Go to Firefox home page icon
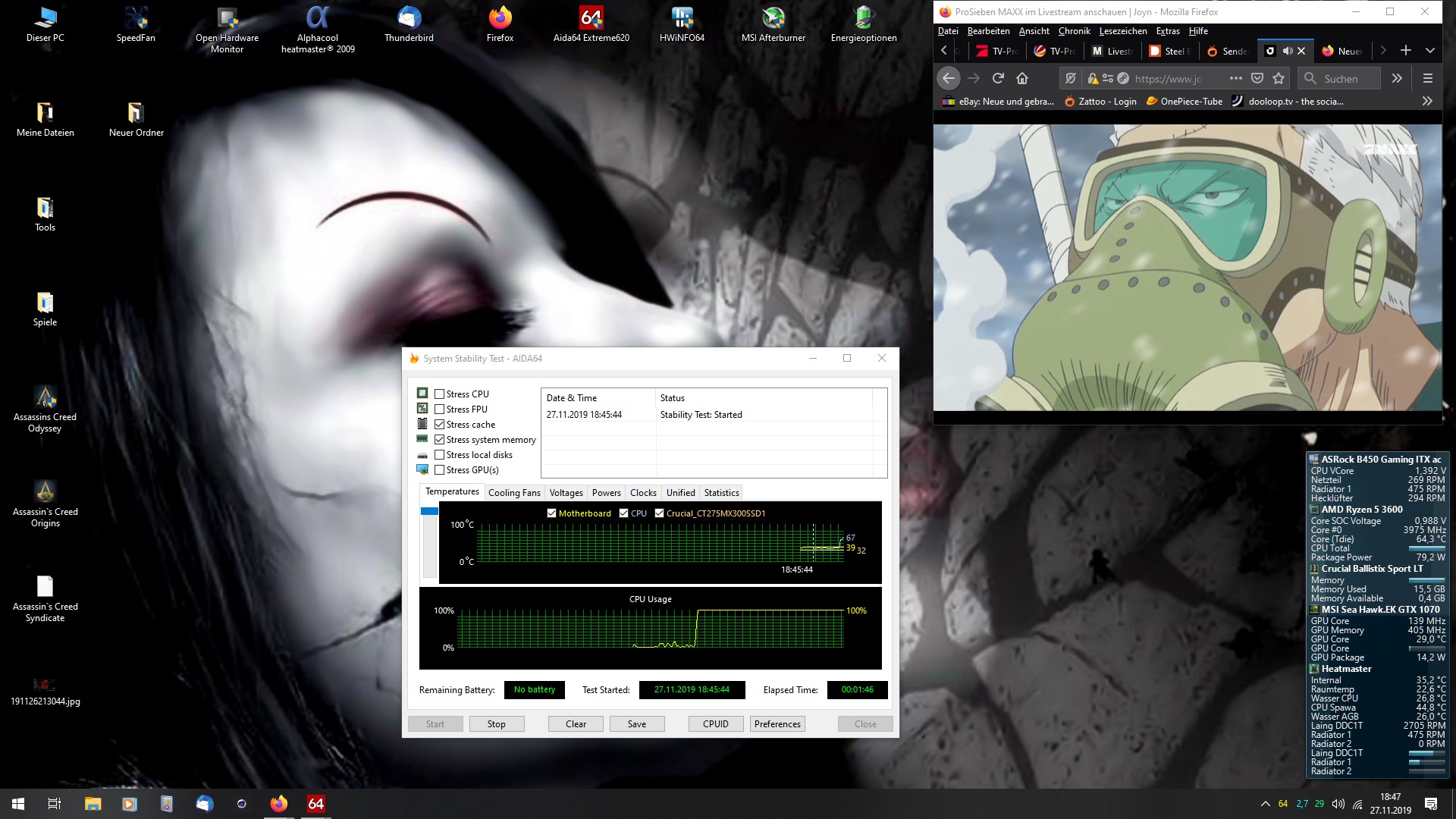Image resolution: width=1456 pixels, height=819 pixels. [x=1022, y=78]
